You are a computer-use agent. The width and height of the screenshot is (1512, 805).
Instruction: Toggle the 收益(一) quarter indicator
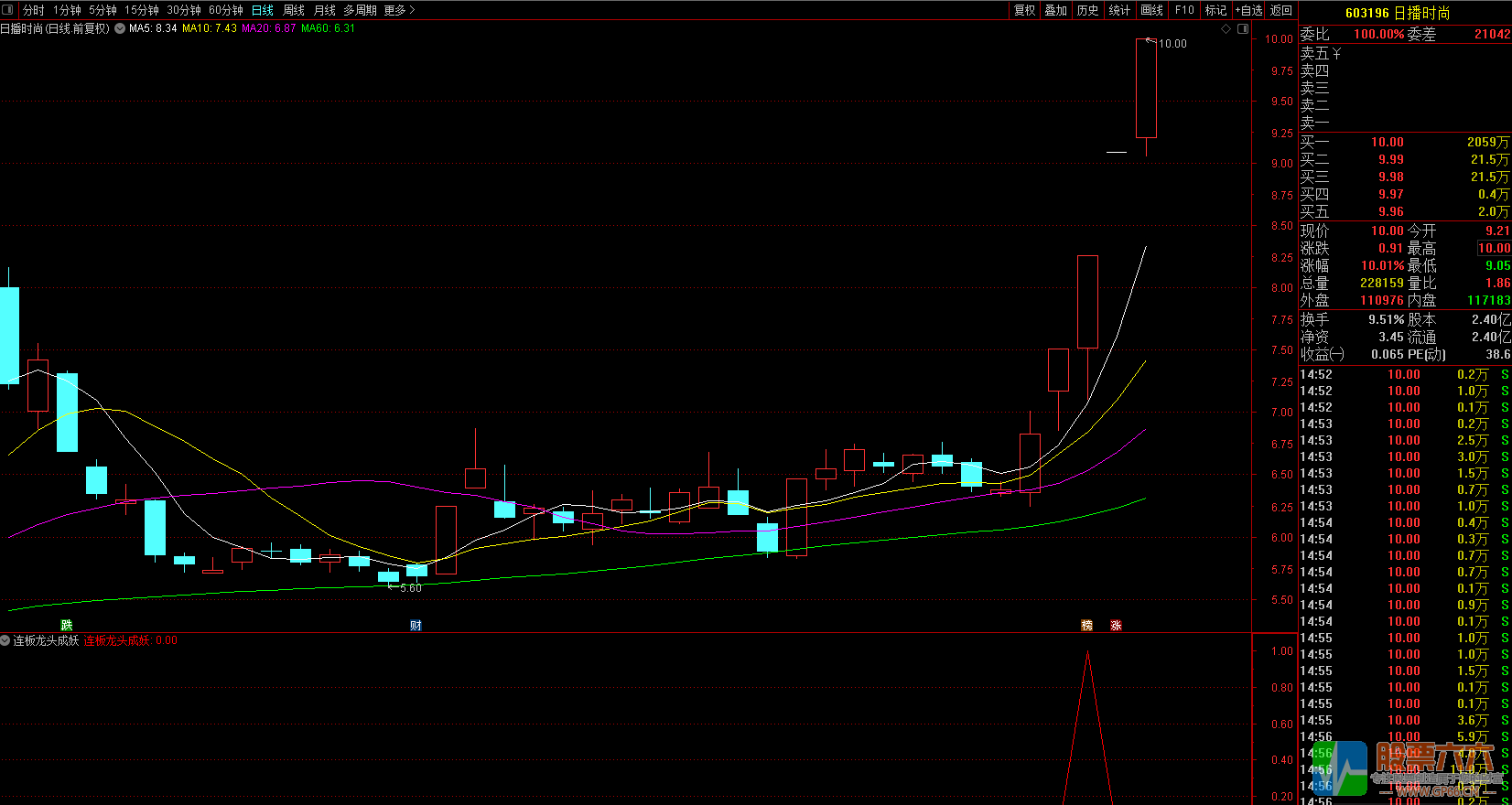(x=1323, y=354)
